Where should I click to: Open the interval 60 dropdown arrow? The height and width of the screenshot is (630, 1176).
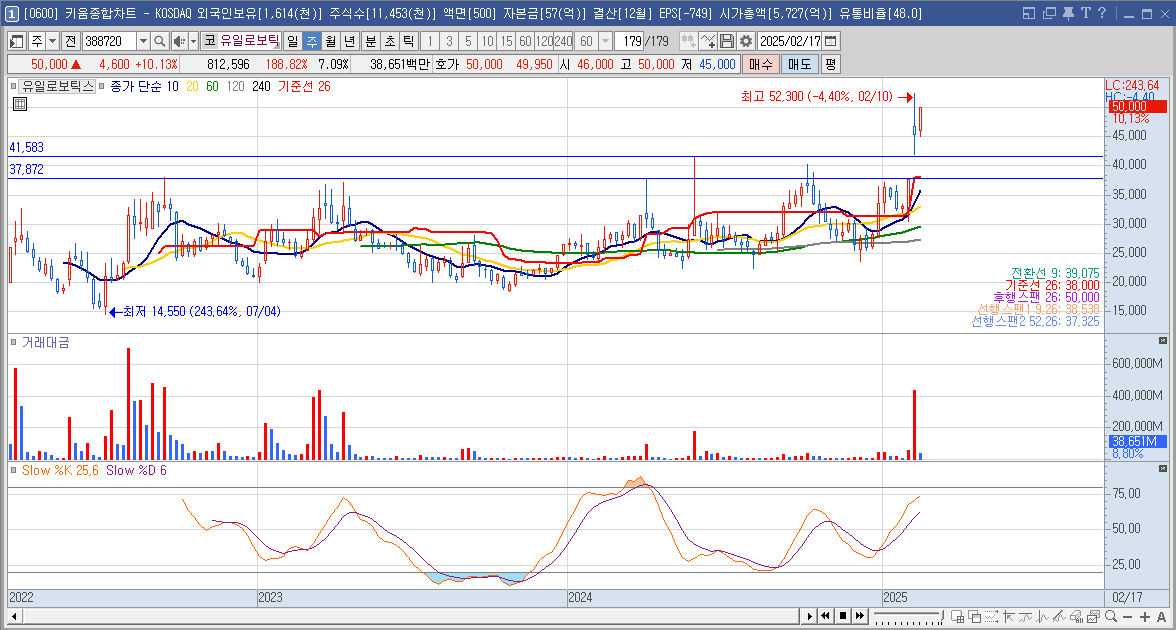pyautogui.click(x=605, y=40)
